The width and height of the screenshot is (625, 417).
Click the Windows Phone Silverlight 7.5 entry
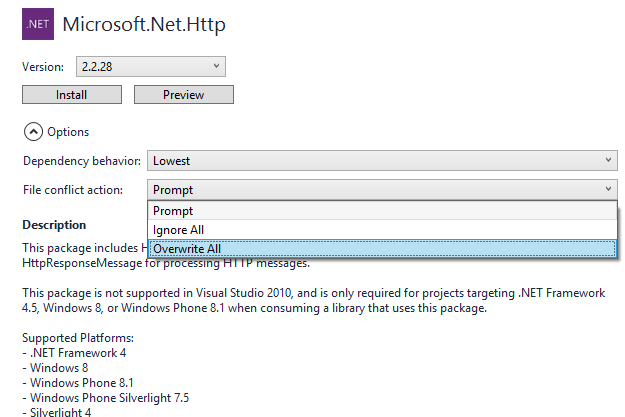pos(106,397)
